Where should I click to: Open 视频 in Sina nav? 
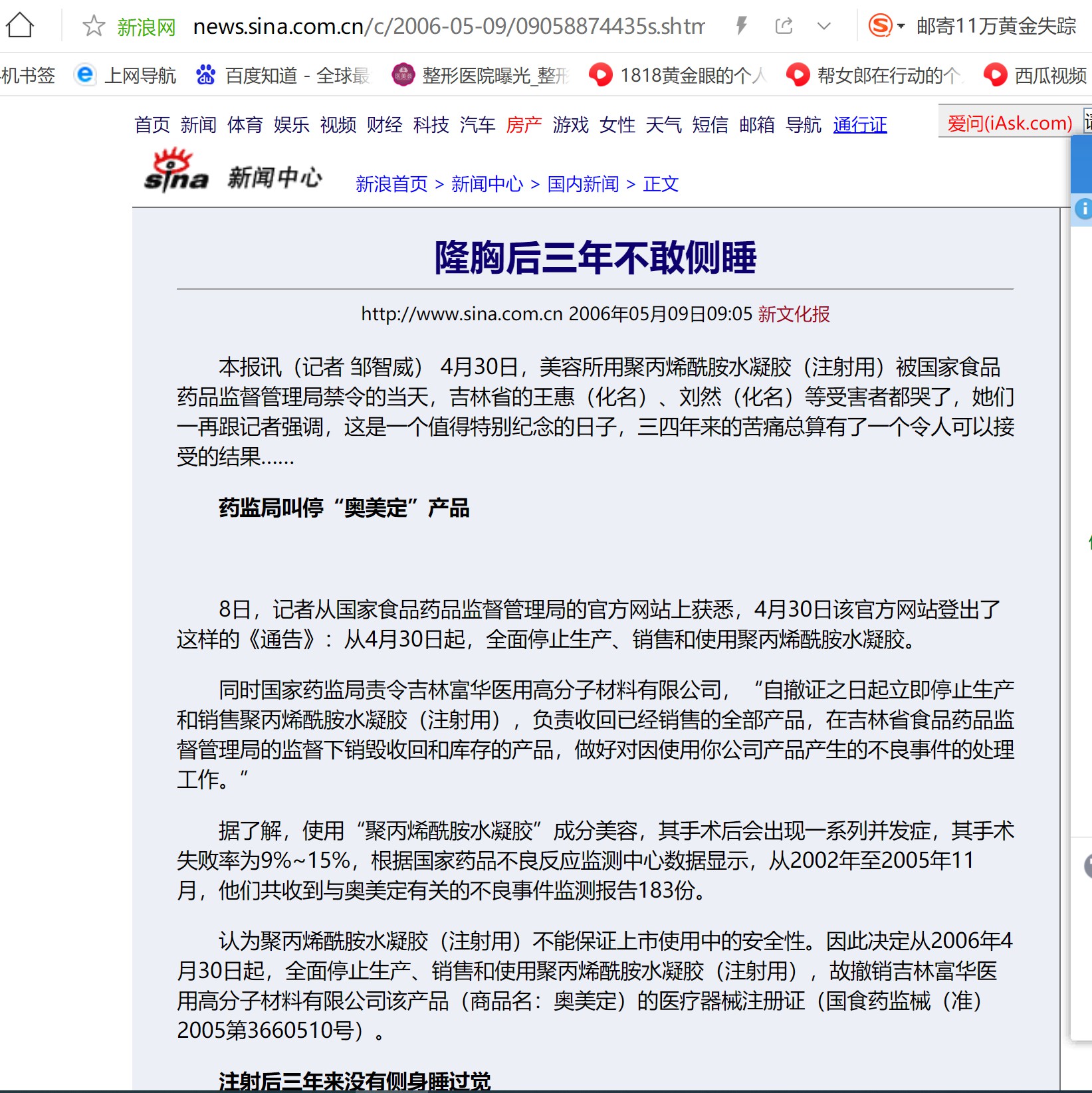(338, 124)
